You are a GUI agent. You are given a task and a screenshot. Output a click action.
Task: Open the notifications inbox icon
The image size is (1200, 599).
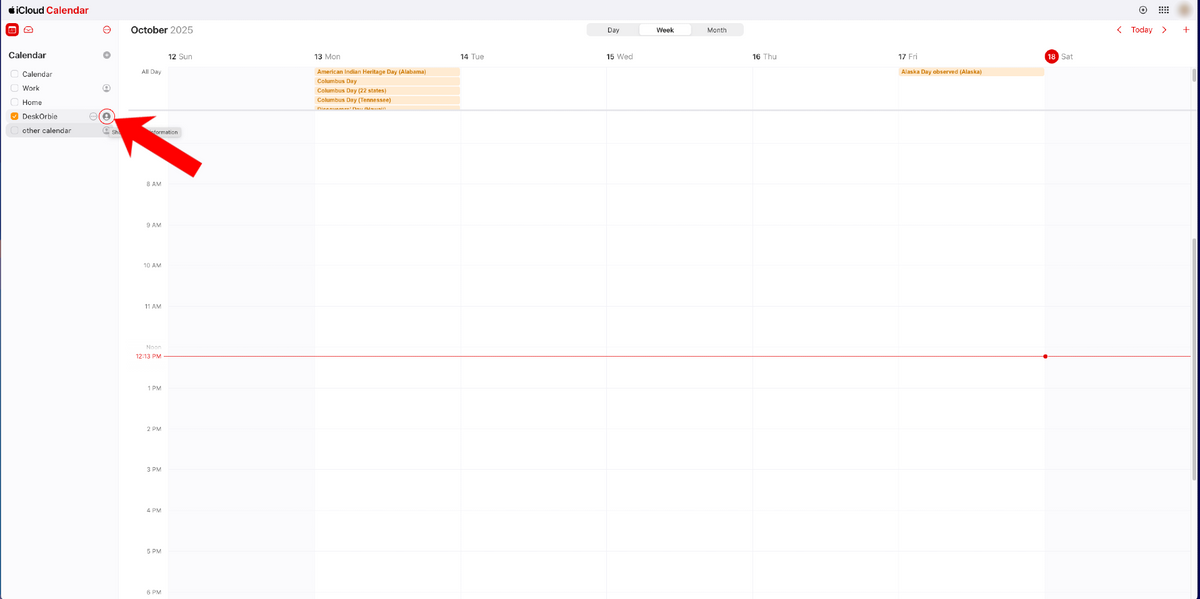[29, 30]
